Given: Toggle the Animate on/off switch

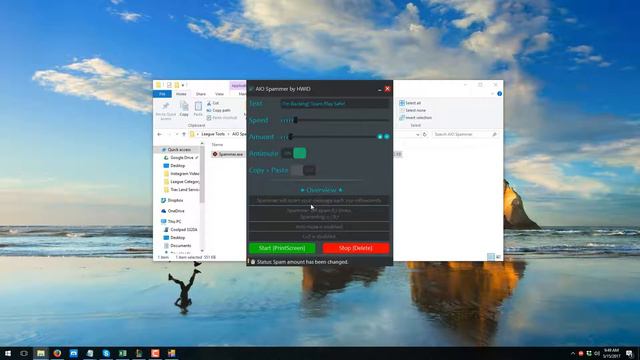Looking at the screenshot, I should click(294, 153).
